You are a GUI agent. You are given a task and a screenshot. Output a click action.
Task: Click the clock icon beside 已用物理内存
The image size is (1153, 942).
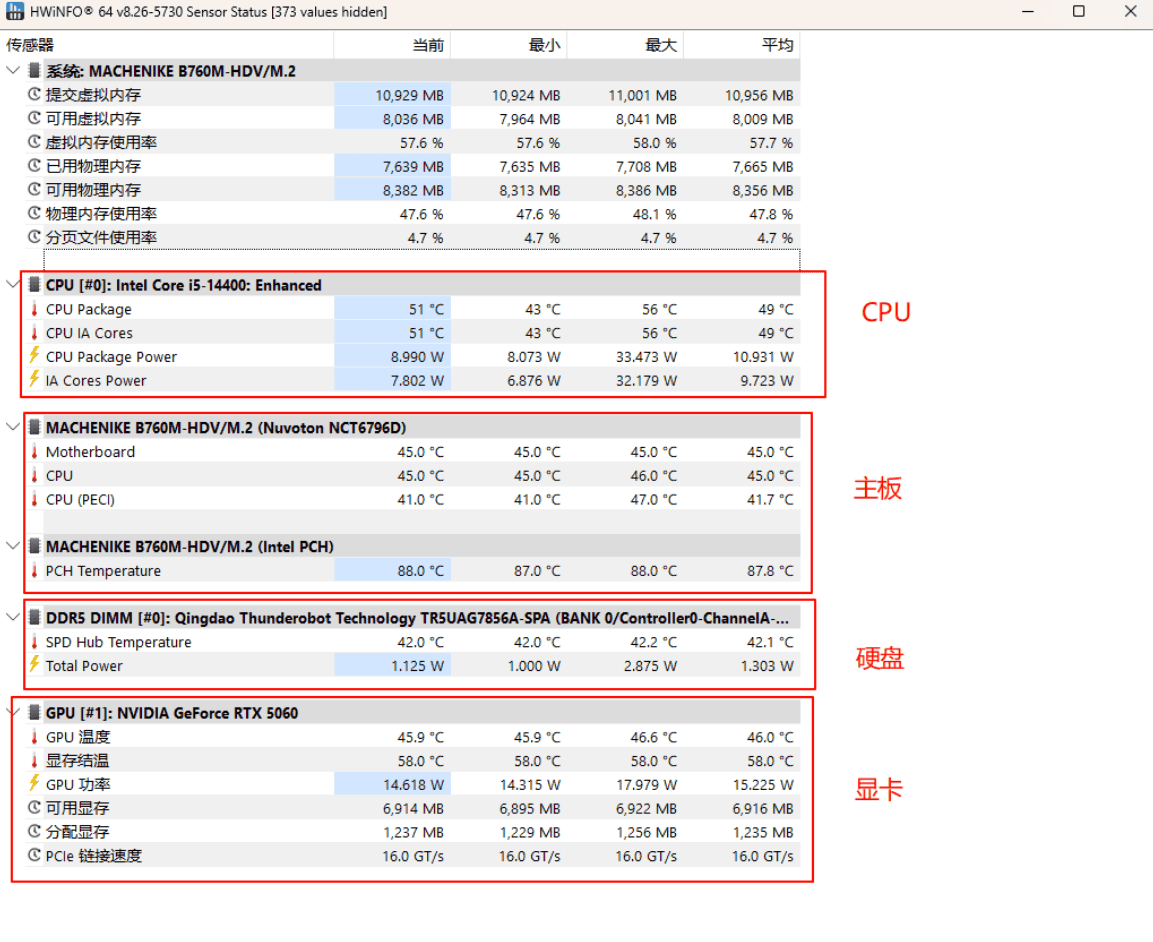34,165
